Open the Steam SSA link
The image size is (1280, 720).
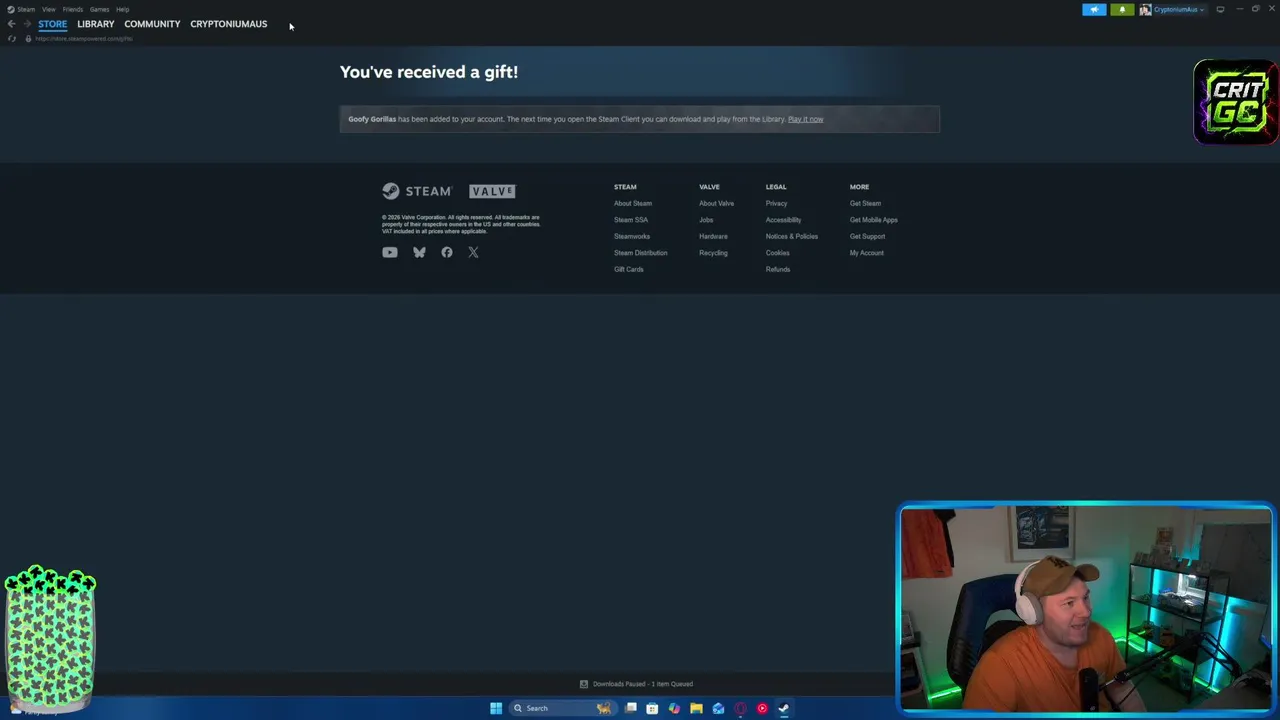pyautogui.click(x=631, y=220)
